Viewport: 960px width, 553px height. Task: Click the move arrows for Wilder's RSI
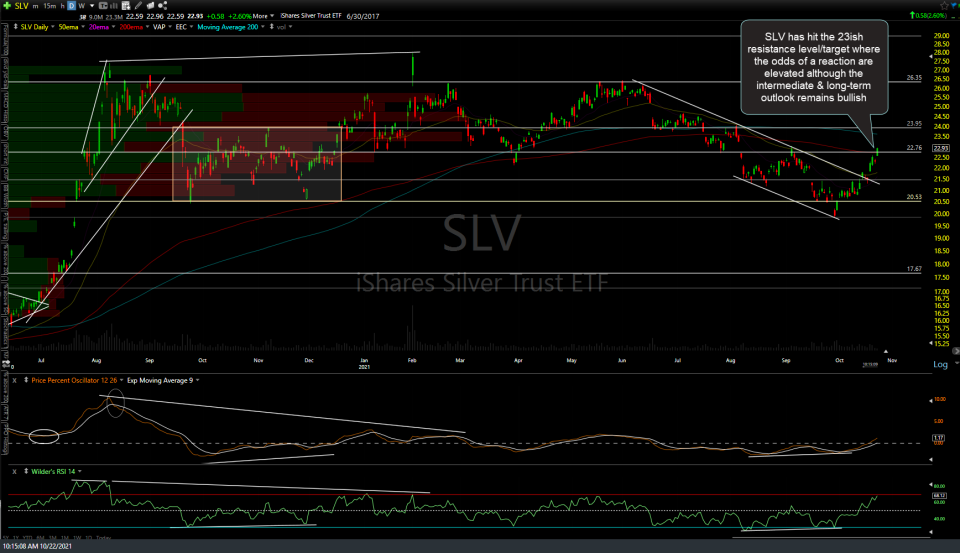(26, 472)
